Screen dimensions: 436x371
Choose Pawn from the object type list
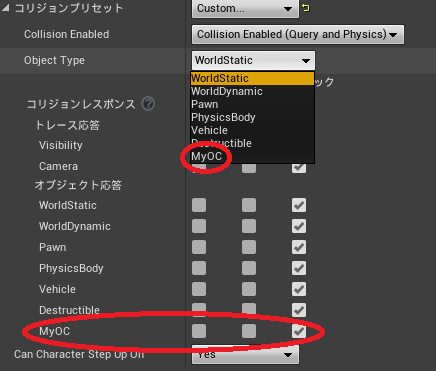tap(252, 104)
